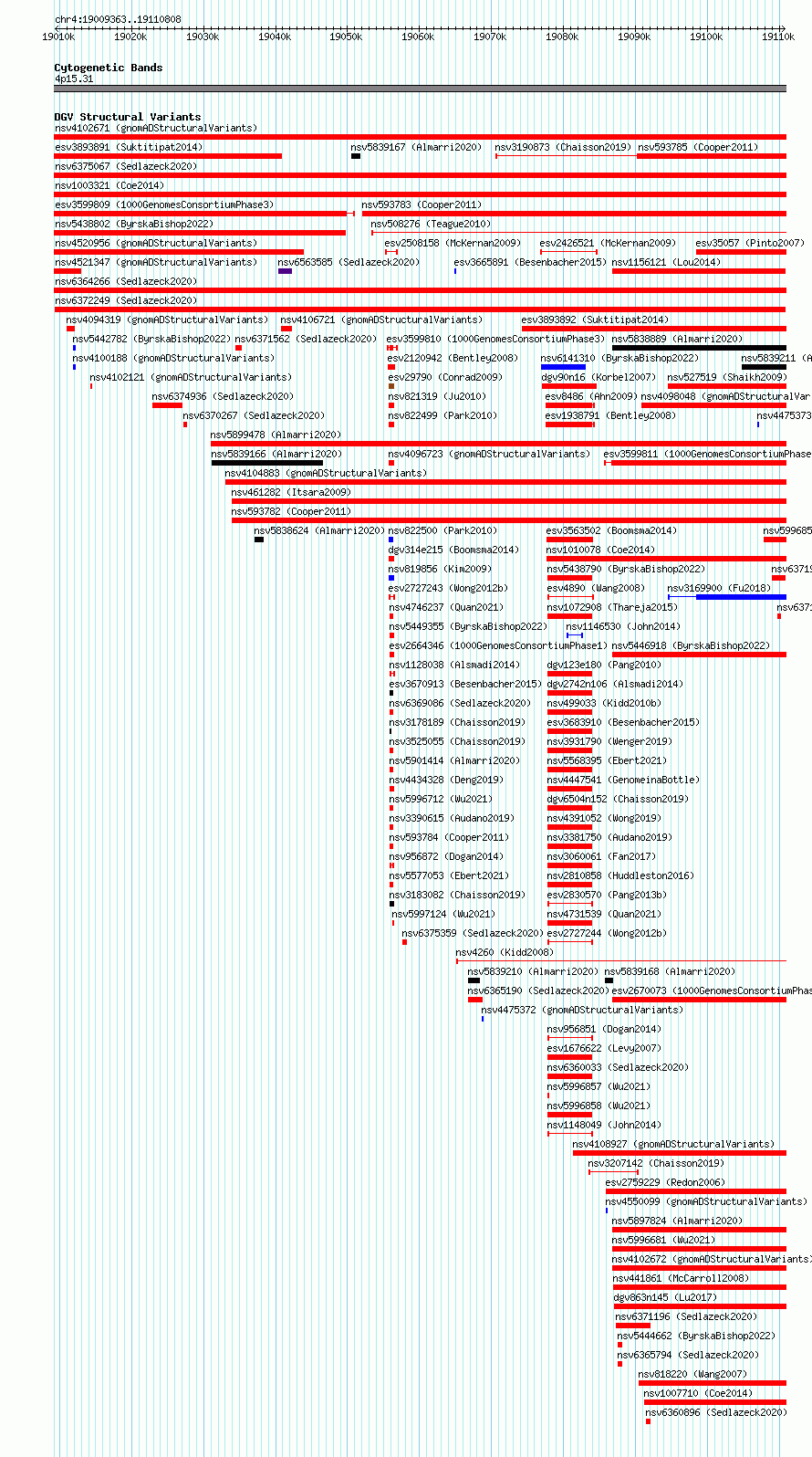Select dgv863n145 (Lu2017) variant
Image resolution: width=812 pixels, height=1457 pixels.
[x=665, y=1297]
